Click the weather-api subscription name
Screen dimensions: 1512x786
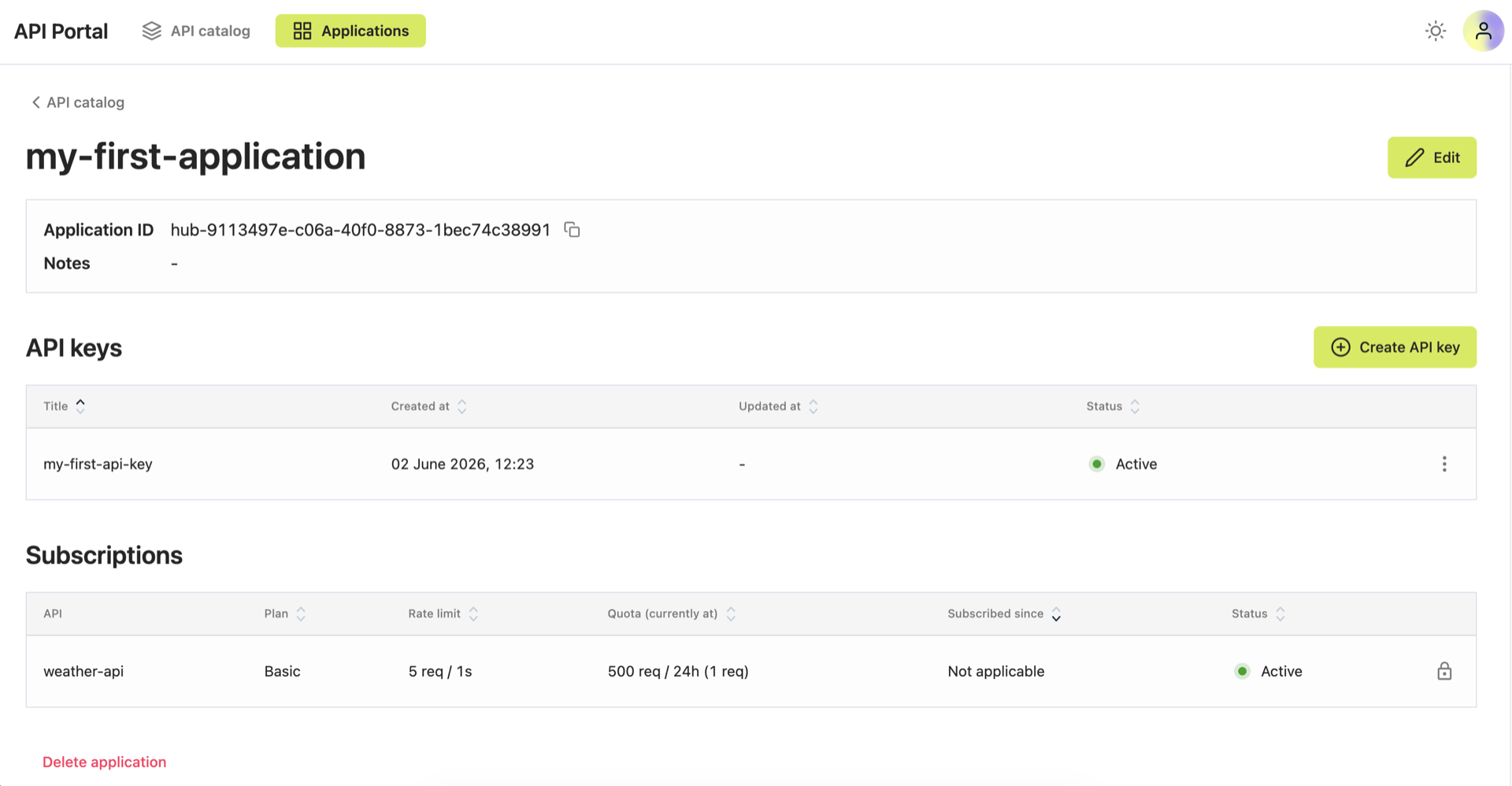pyautogui.click(x=83, y=671)
